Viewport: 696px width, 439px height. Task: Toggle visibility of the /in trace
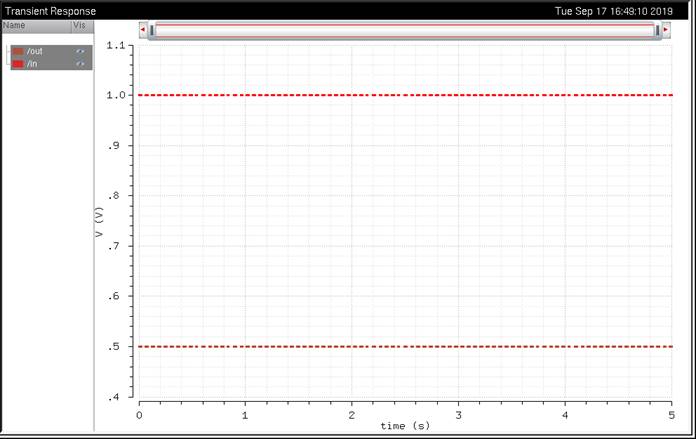(80, 64)
